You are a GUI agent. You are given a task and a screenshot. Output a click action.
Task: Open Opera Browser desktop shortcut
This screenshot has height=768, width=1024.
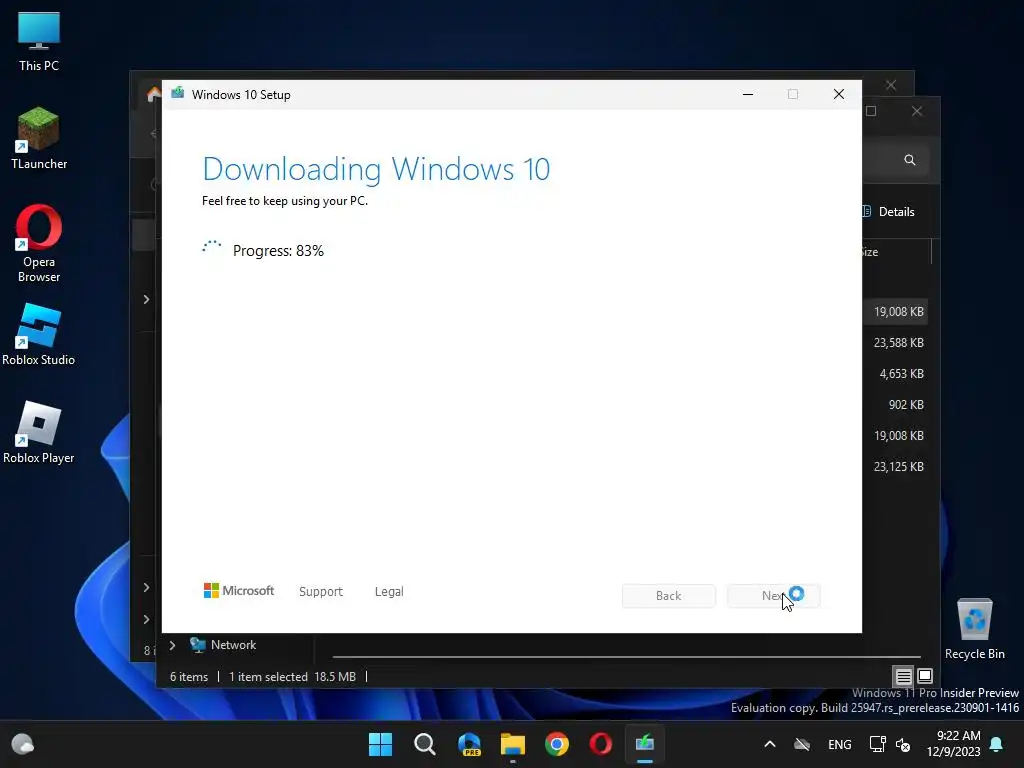tap(39, 244)
